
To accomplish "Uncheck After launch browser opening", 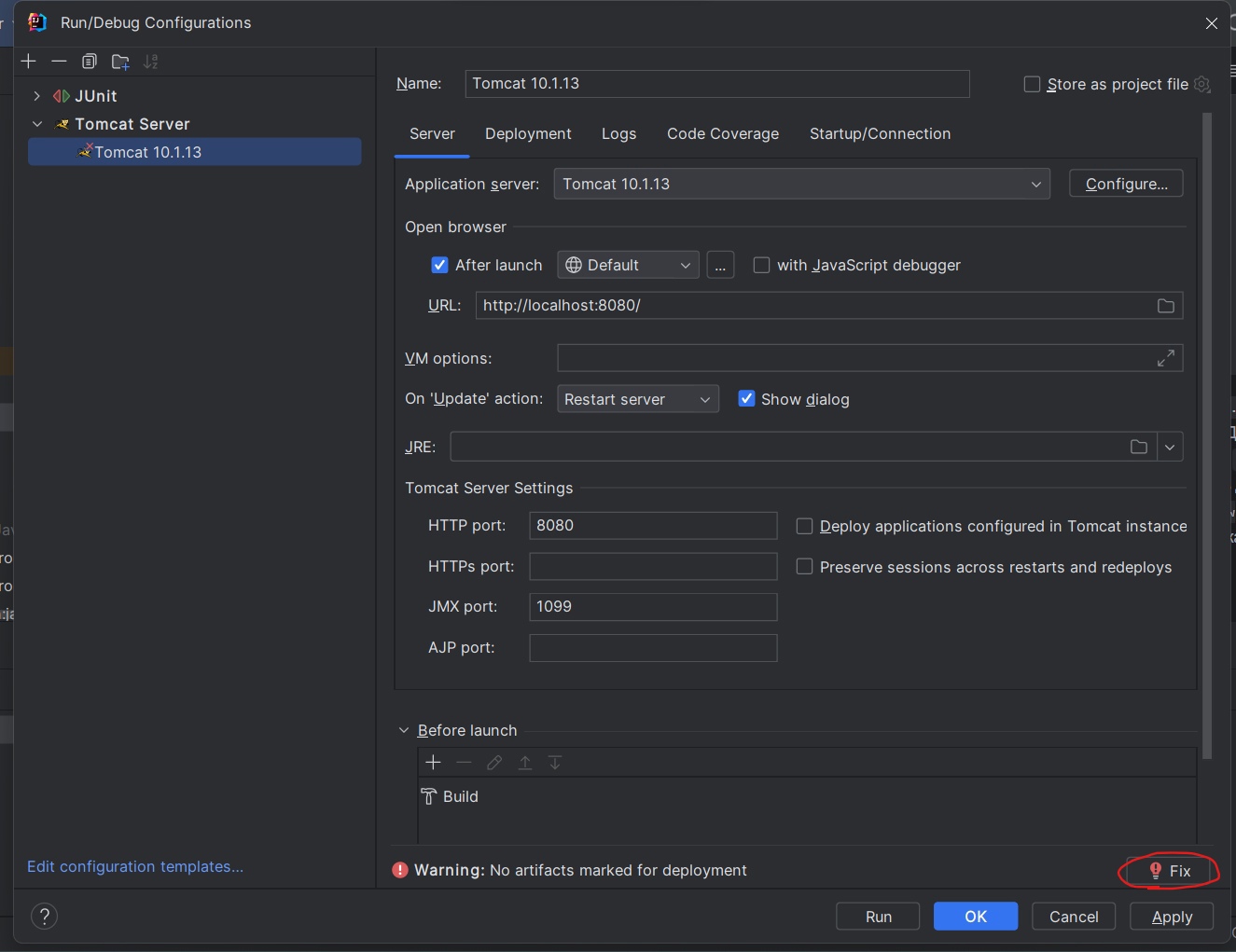I will point(440,265).
